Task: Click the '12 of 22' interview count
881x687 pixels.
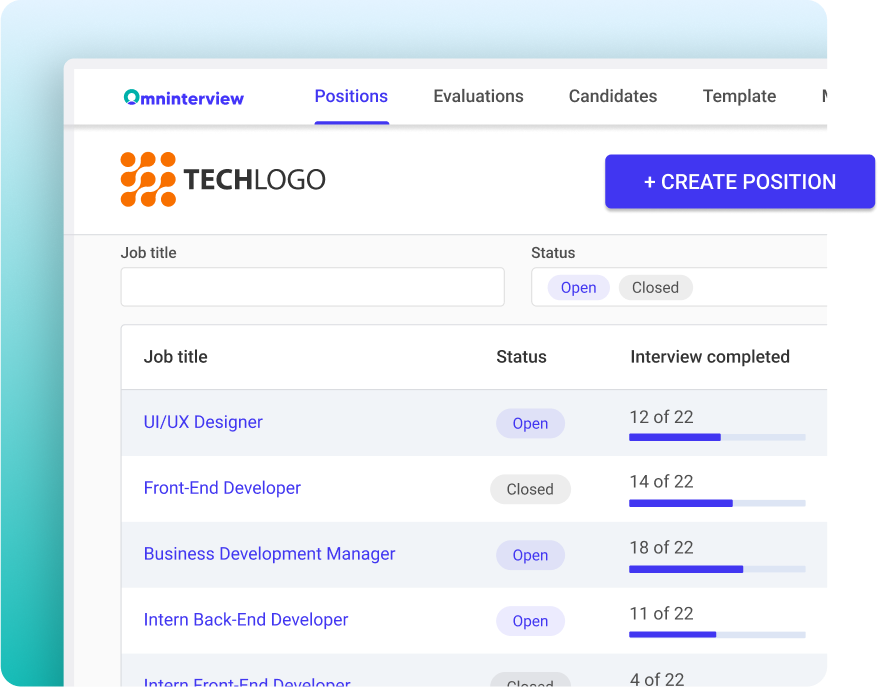Action: coord(661,417)
